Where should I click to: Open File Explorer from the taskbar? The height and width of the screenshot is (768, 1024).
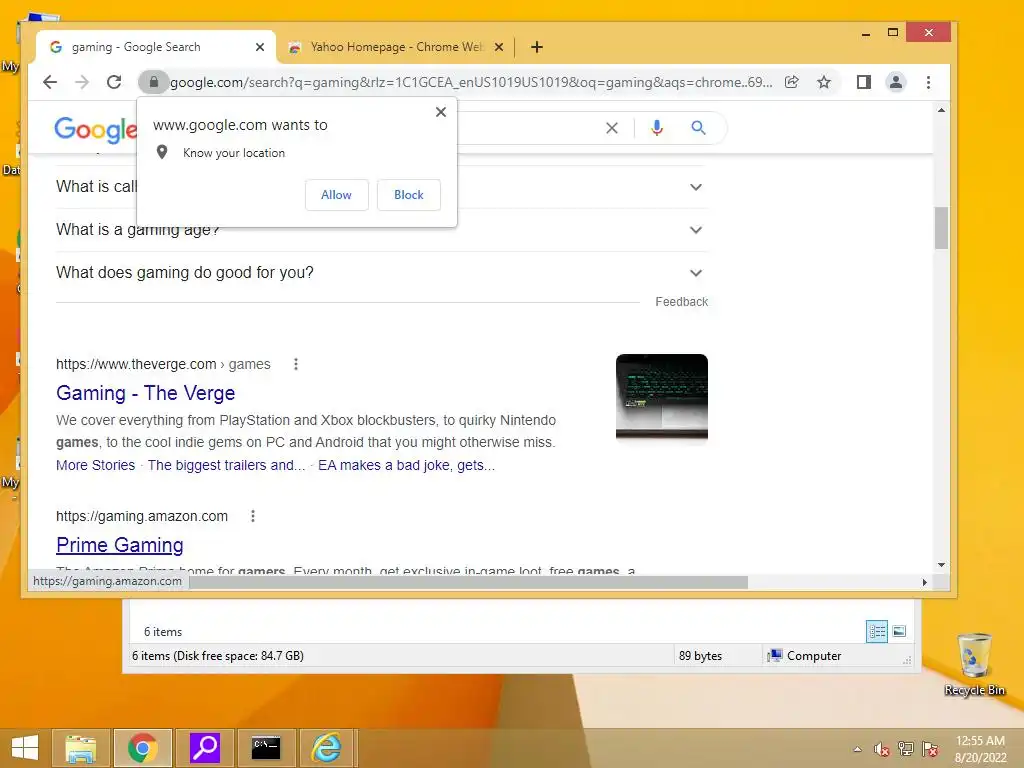[x=80, y=748]
